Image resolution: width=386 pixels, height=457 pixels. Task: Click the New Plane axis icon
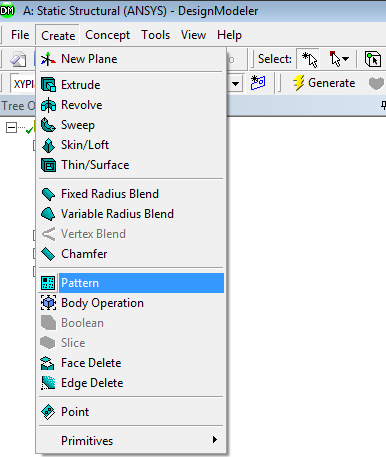click(48, 59)
